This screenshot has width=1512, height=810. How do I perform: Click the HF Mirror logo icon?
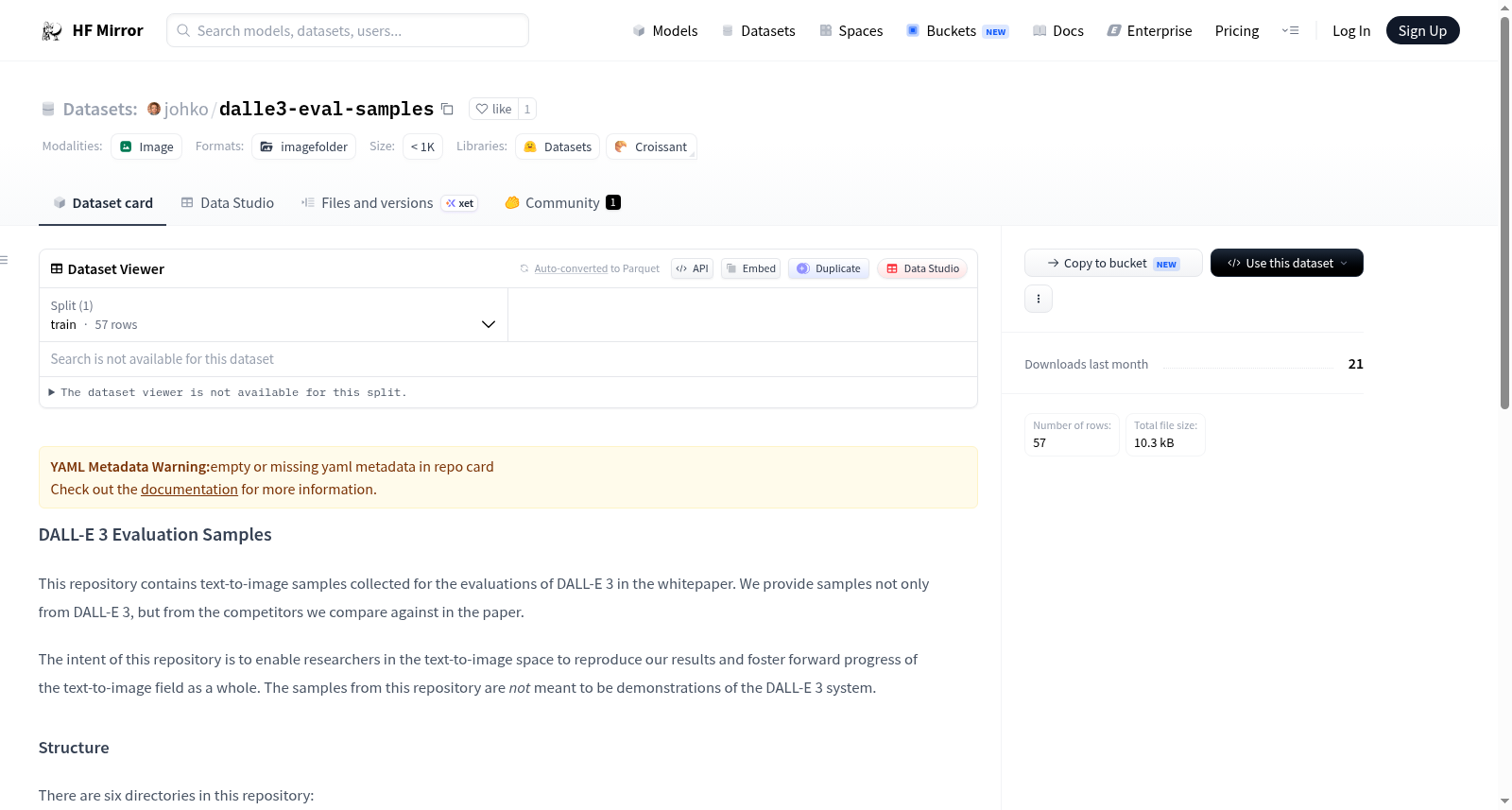click(52, 31)
